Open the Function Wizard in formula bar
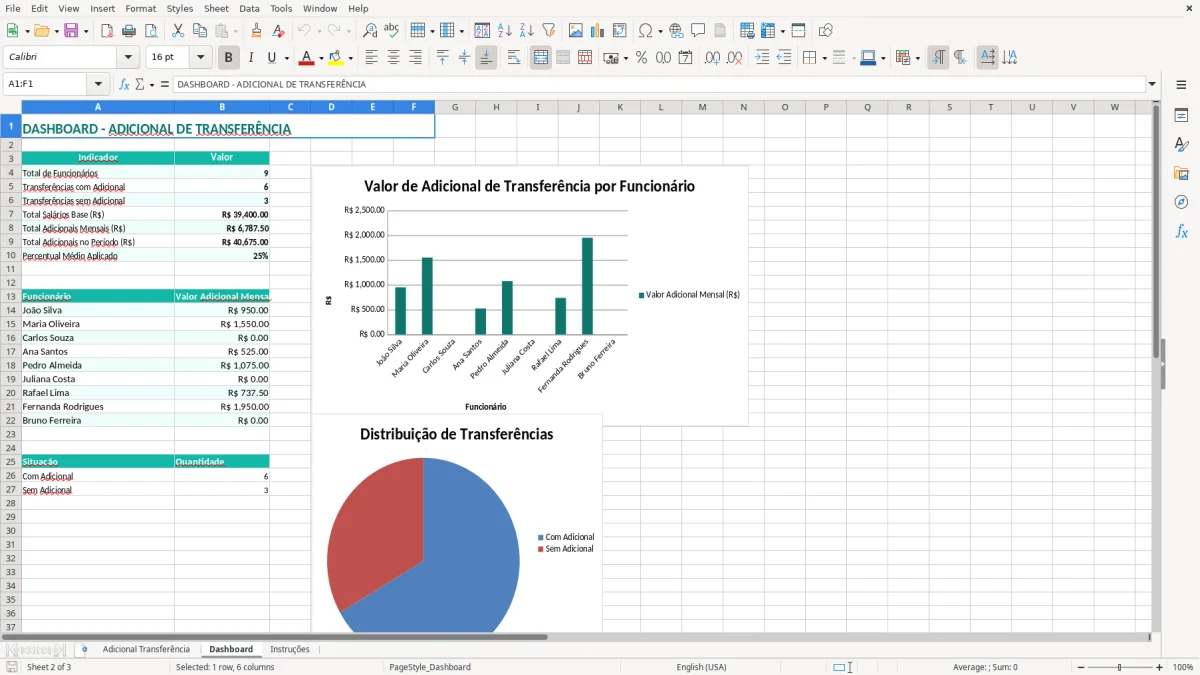Viewport: 1200px width, 675px height. [x=125, y=85]
